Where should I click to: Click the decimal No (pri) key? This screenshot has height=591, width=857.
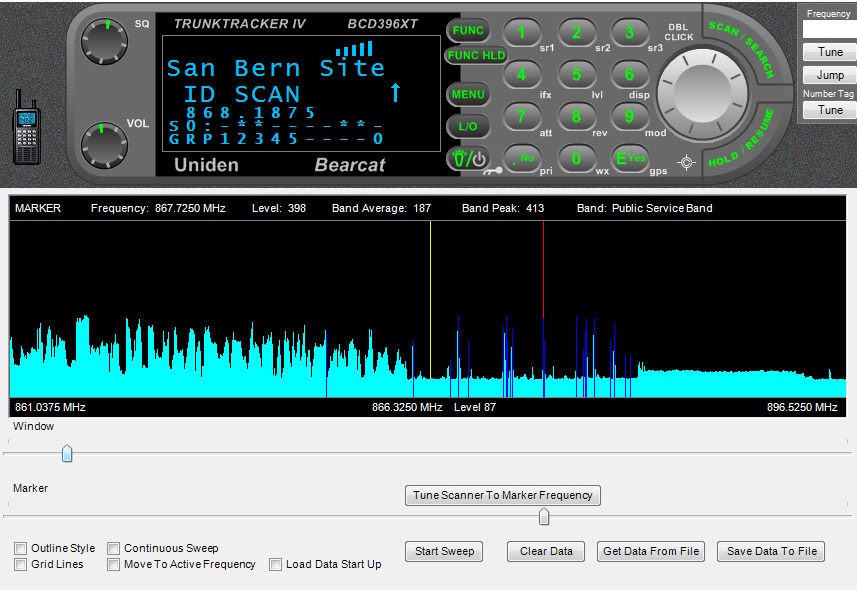(x=521, y=159)
